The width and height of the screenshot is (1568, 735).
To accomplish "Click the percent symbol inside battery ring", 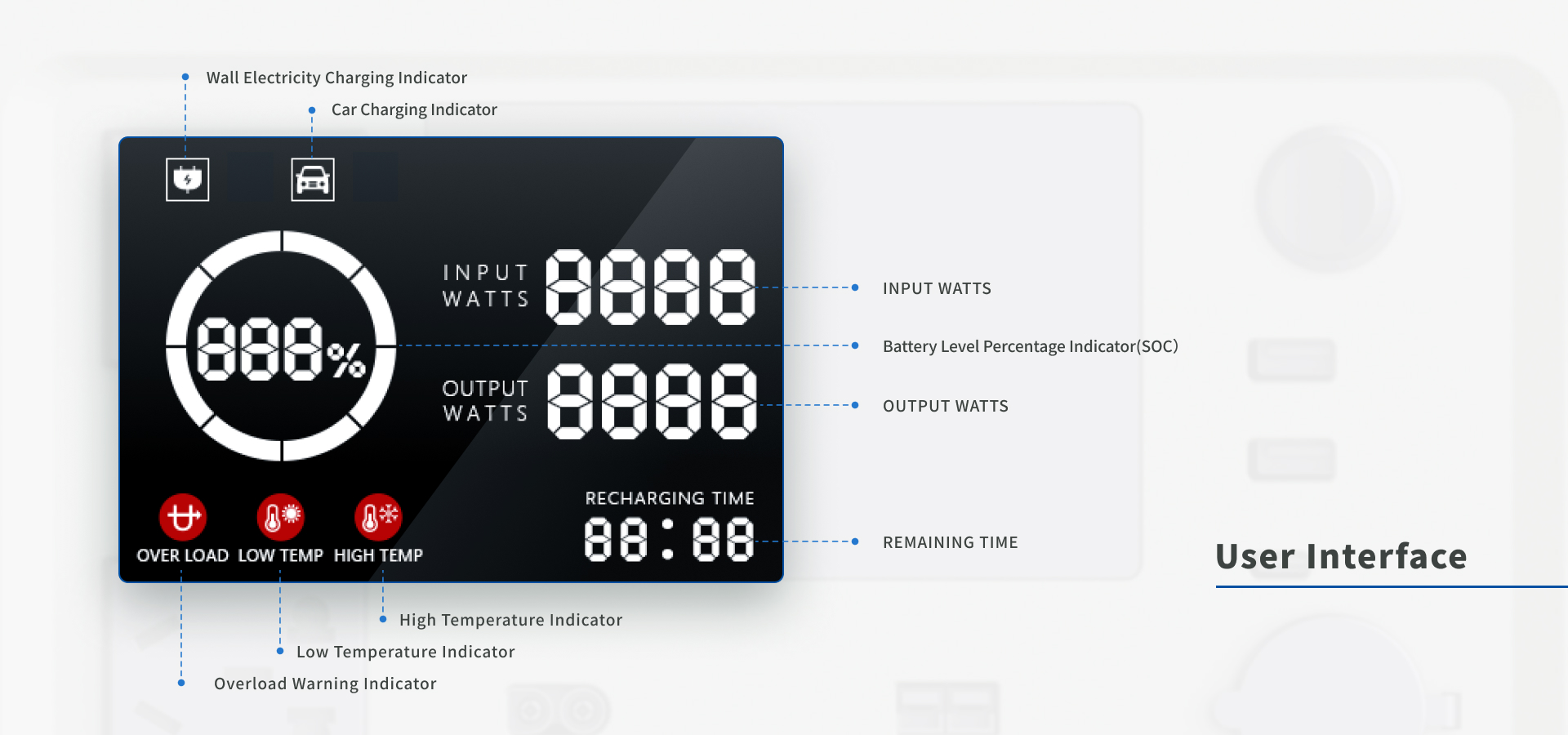I will (x=346, y=360).
